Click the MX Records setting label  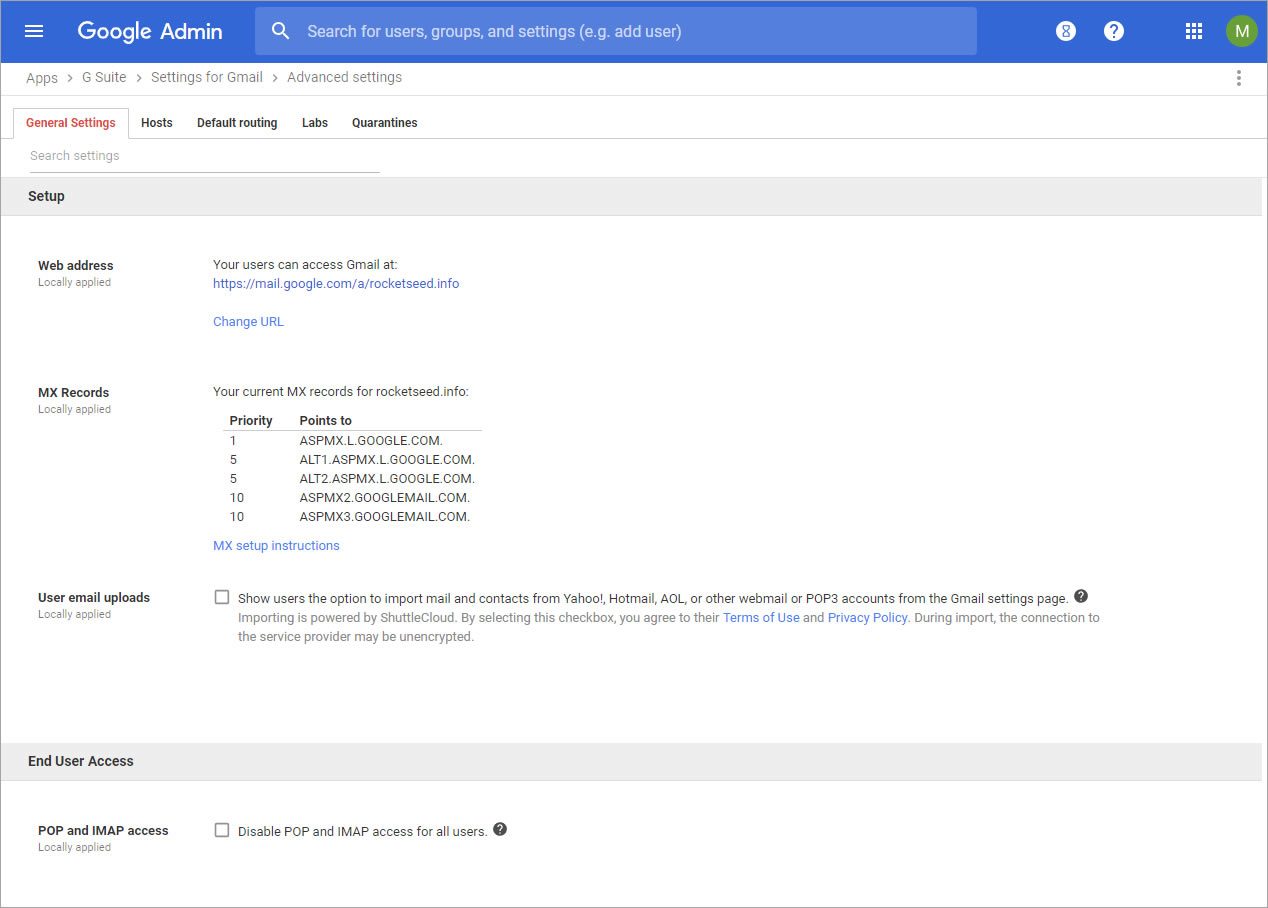coord(74,392)
